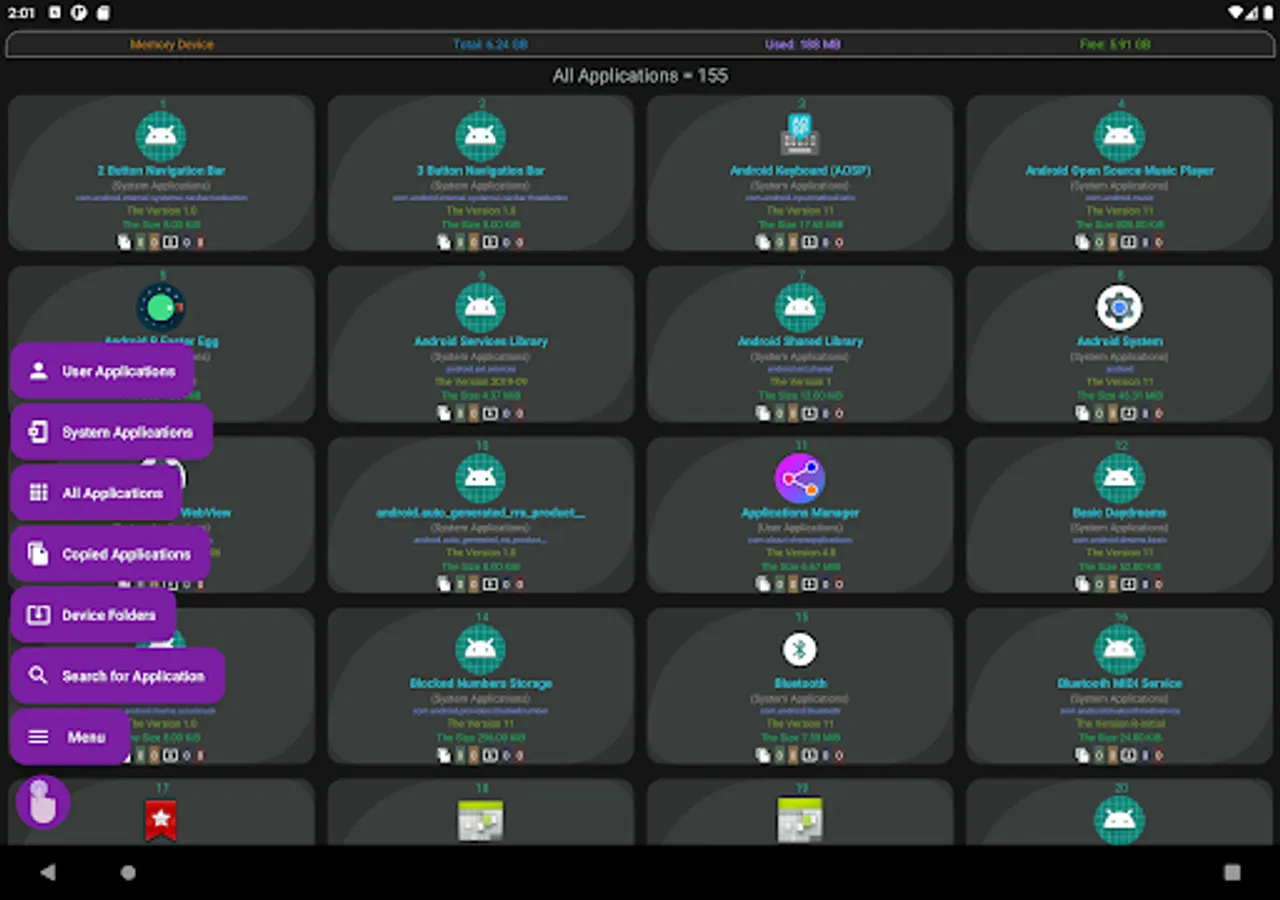The image size is (1280, 900).
Task: Click the Total 6.24 GB memory value
Action: pyautogui.click(x=490, y=44)
